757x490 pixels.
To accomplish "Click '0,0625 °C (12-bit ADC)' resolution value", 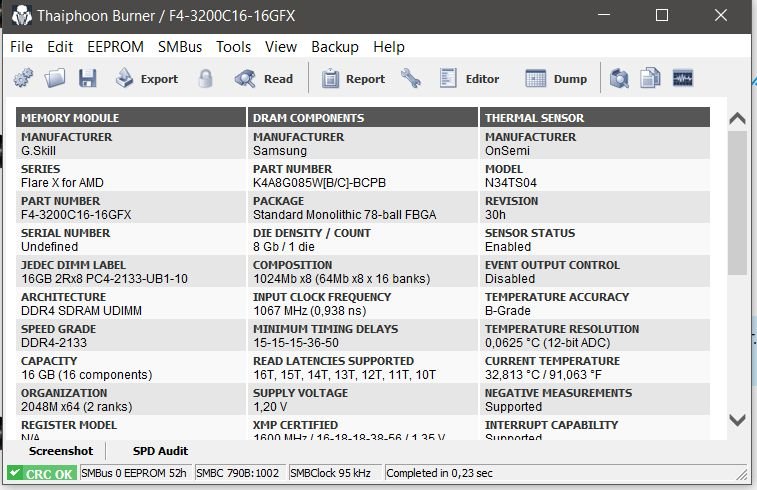I will (x=547, y=342).
